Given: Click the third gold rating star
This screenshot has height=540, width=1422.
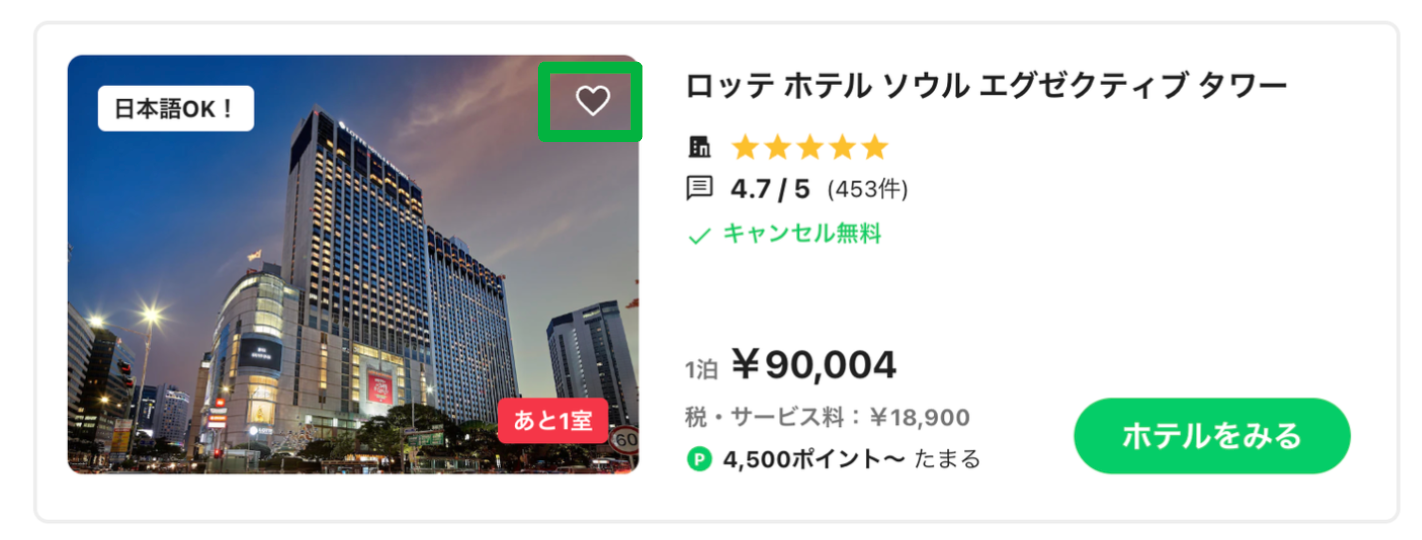Looking at the screenshot, I should point(810,148).
